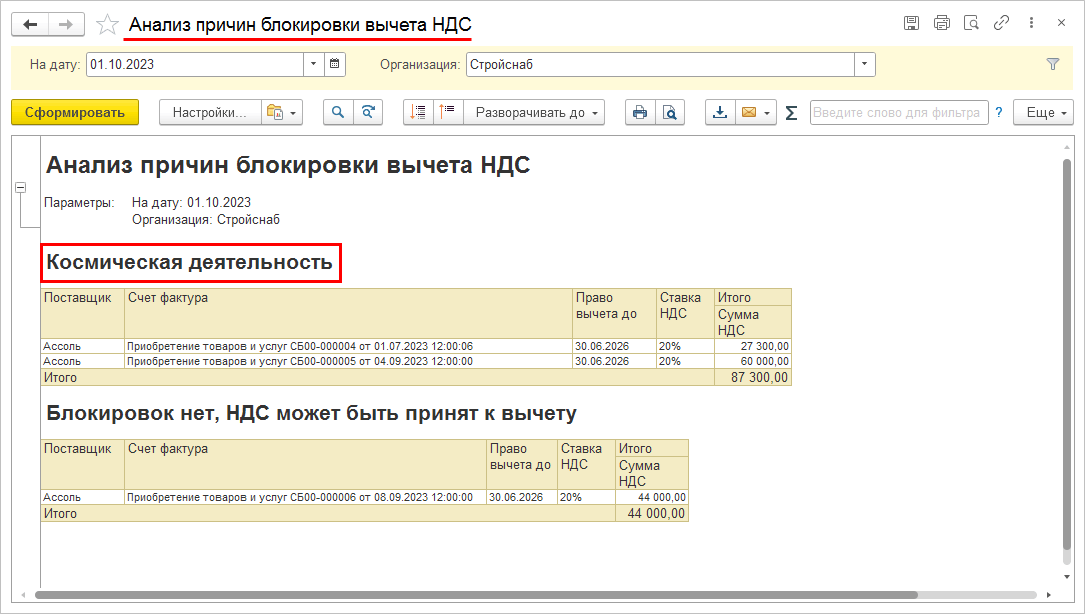Open the Настройки... report settings
Screen dimensions: 1085x614
coord(210,113)
